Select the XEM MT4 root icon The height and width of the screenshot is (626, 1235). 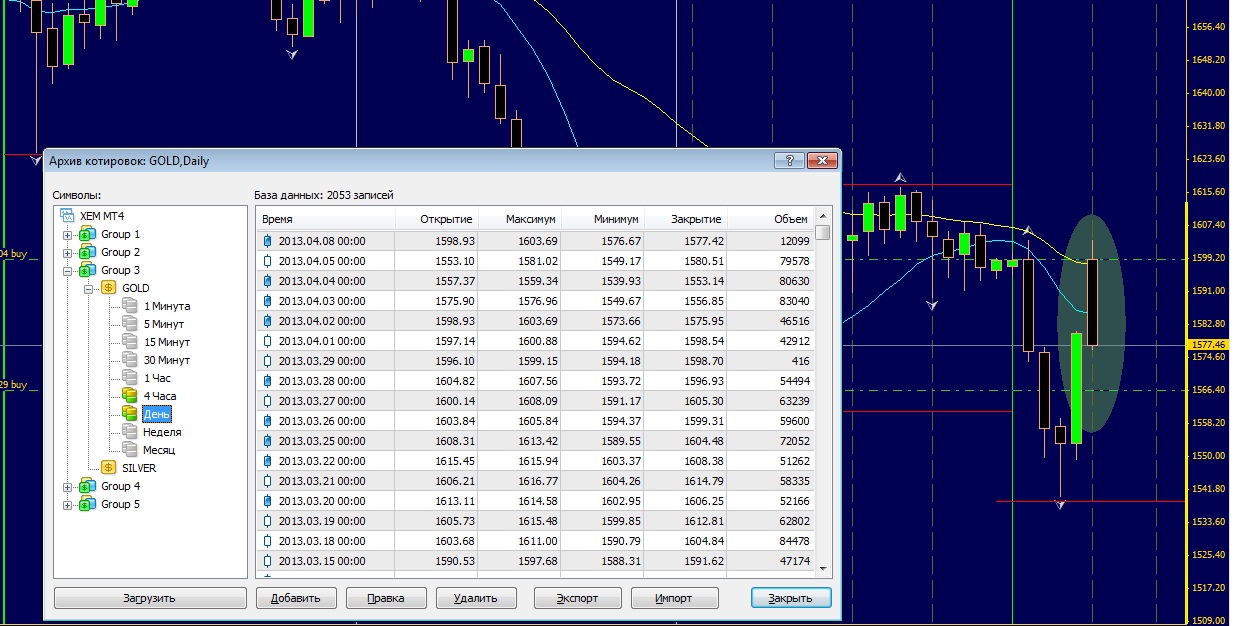pyautogui.click(x=67, y=215)
